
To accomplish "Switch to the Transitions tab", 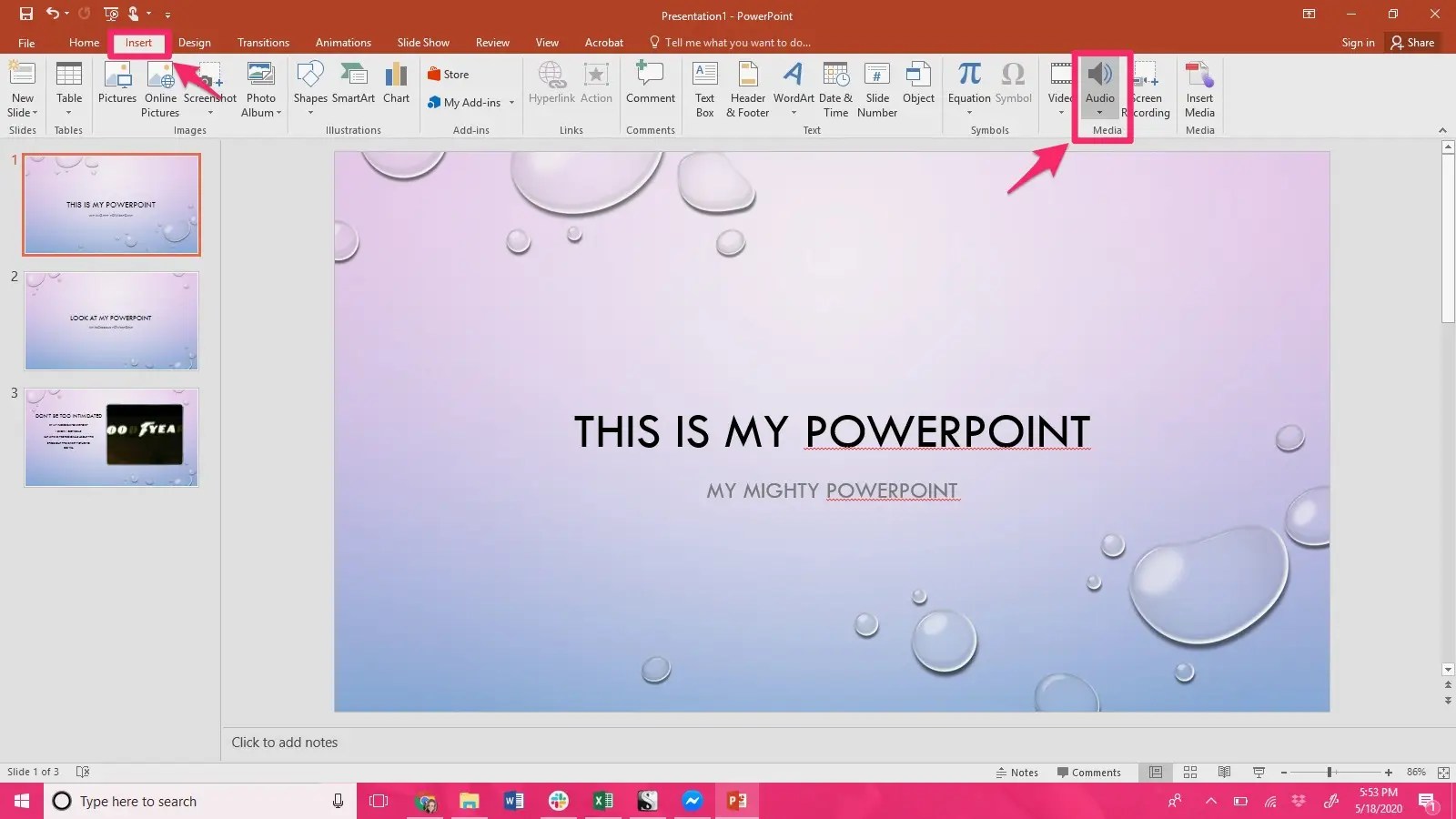I will tap(263, 43).
